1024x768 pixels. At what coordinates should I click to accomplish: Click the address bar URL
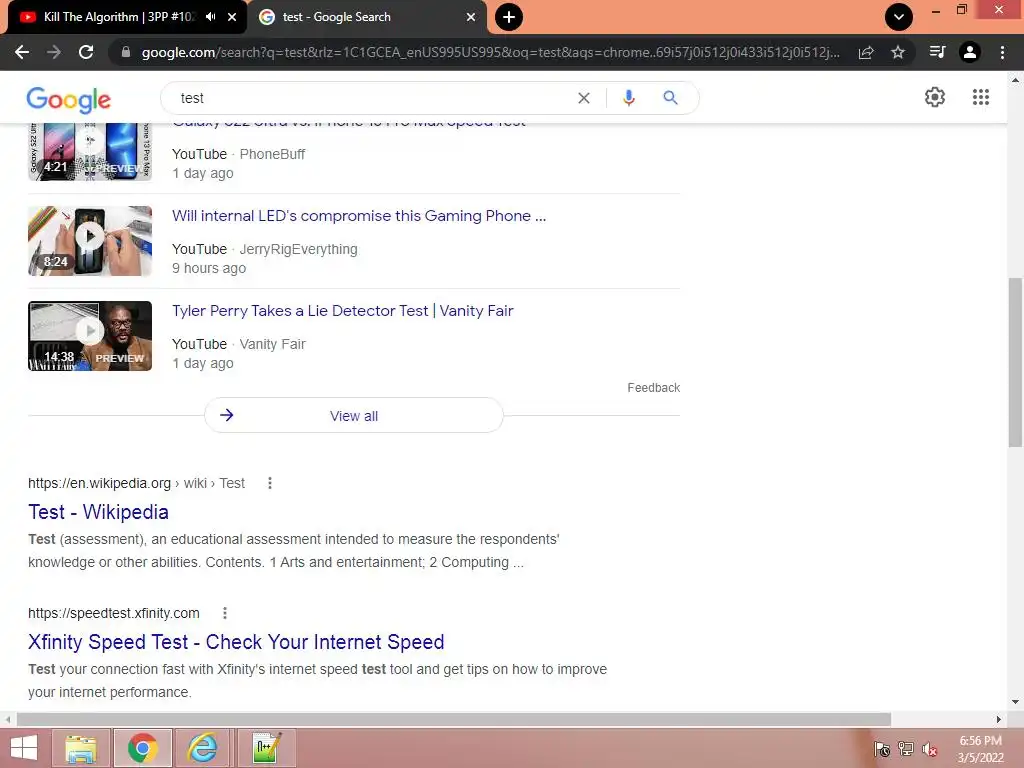tap(490, 52)
